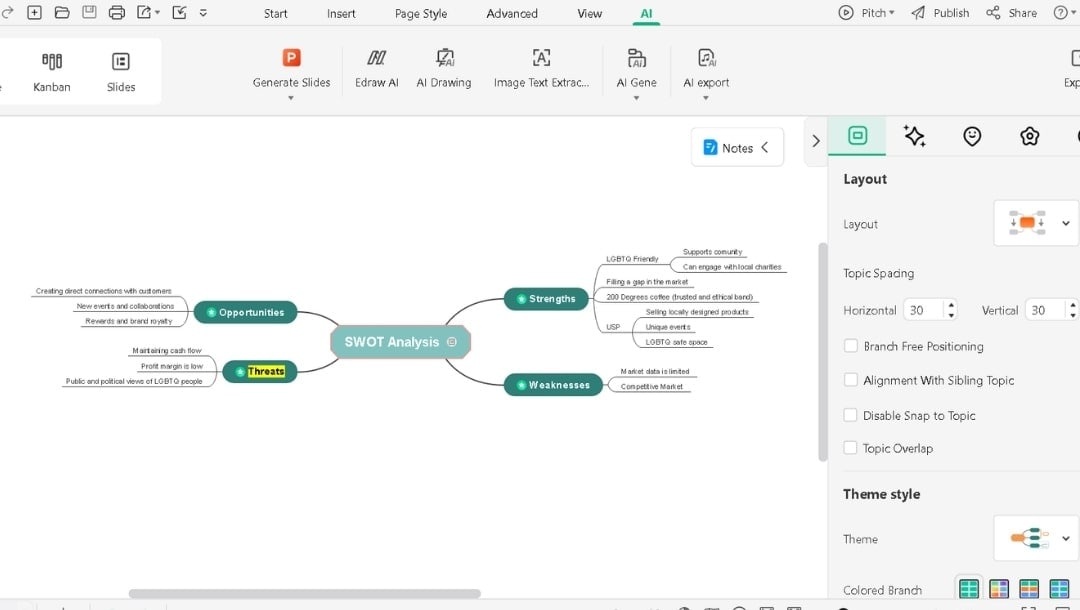Select the Threats topic node
Viewport: 1080px width, 610px height.
pos(260,371)
